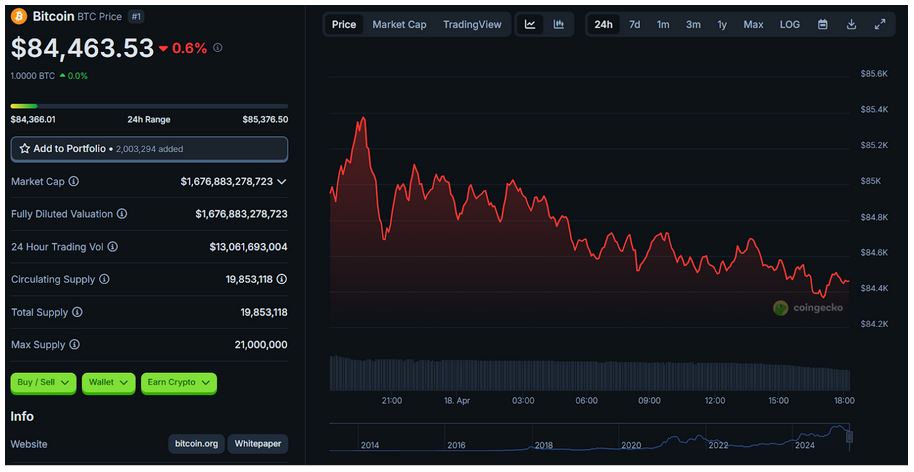914x472 pixels.
Task: Click the 24 Hour Trading Vol info icon
Action: pyautogui.click(x=113, y=247)
